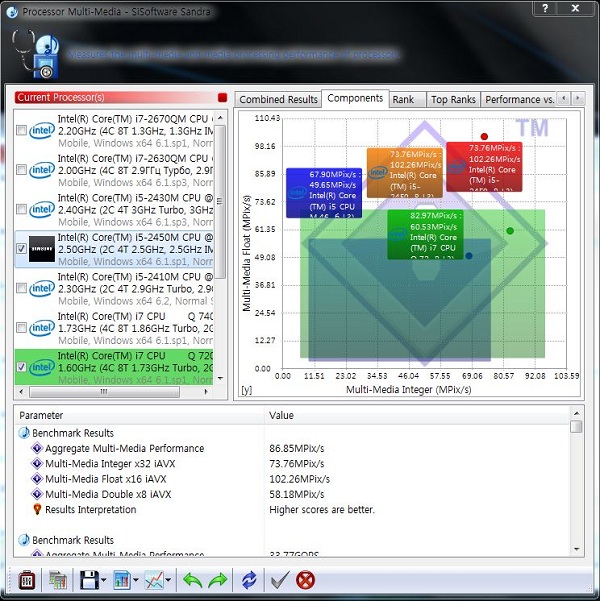Click the Sandra title bar app icon
Viewport: 600px width, 601px height.
12,12
